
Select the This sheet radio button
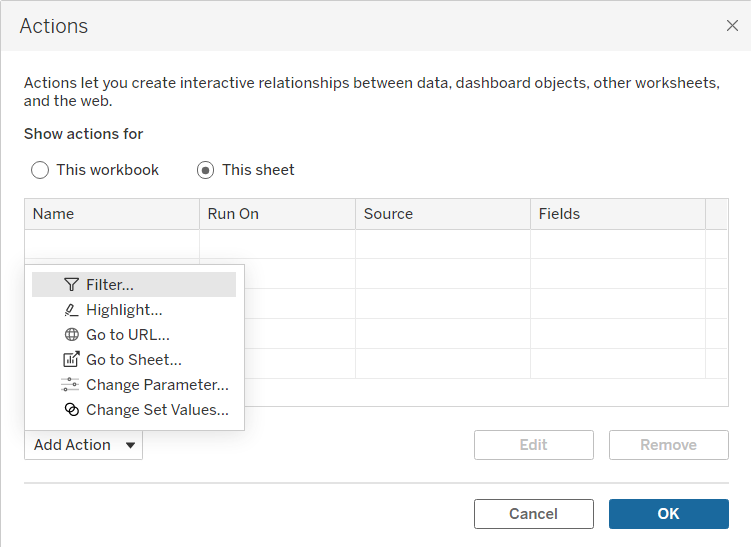coord(206,170)
